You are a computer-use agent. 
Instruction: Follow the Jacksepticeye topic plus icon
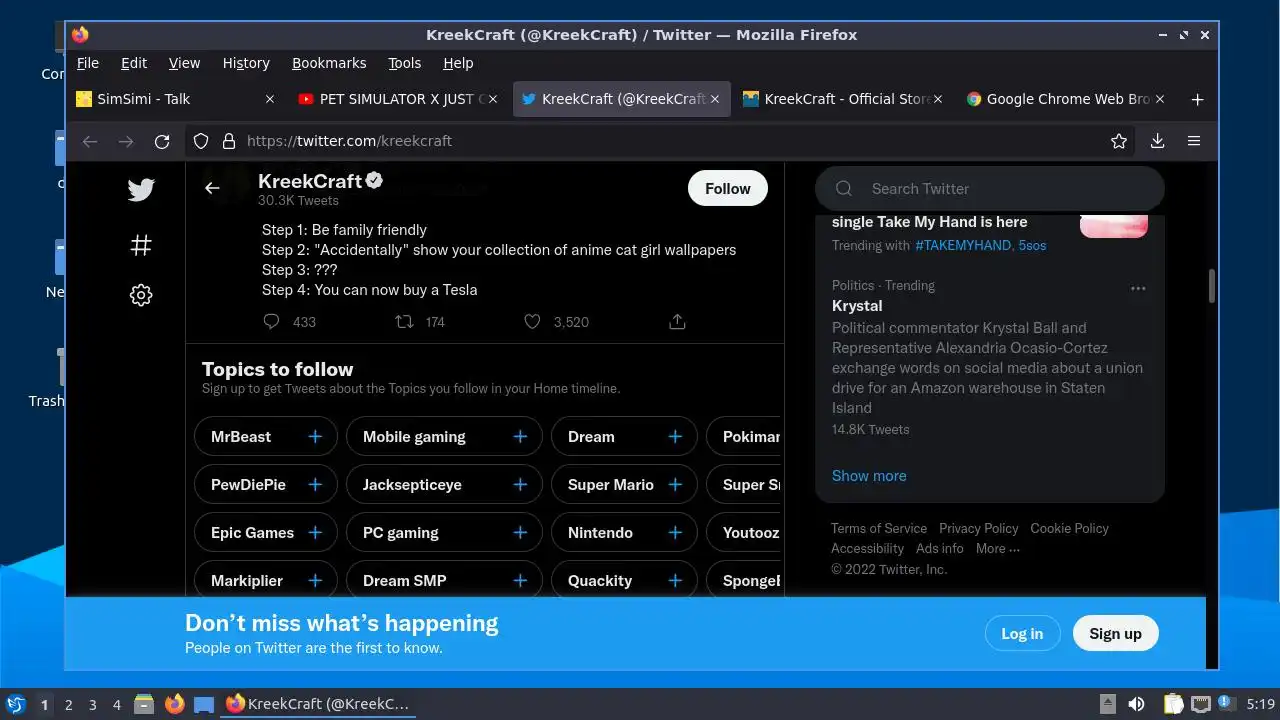pos(520,484)
